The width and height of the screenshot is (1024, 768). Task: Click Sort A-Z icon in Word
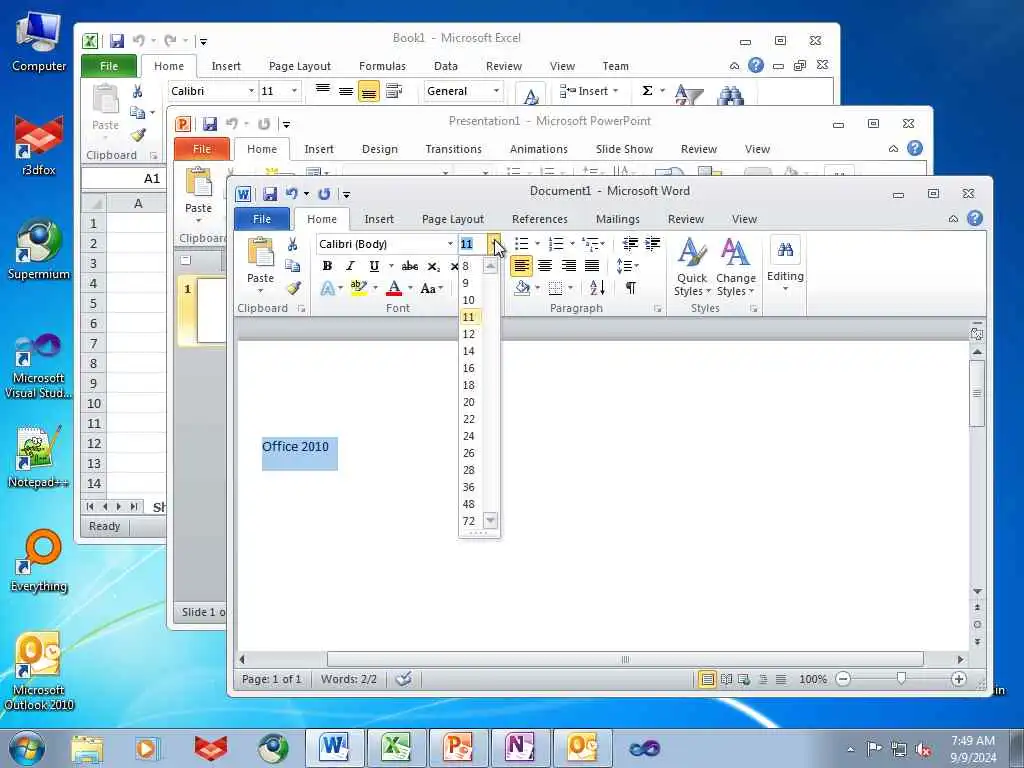coord(597,288)
